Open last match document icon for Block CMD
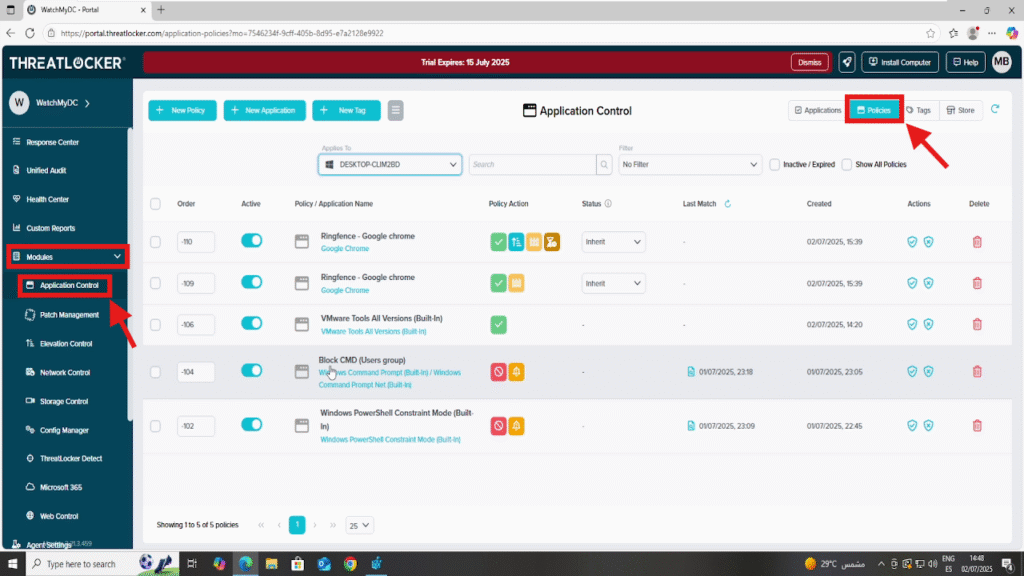Screen dimensions: 1024x576 click(691, 372)
